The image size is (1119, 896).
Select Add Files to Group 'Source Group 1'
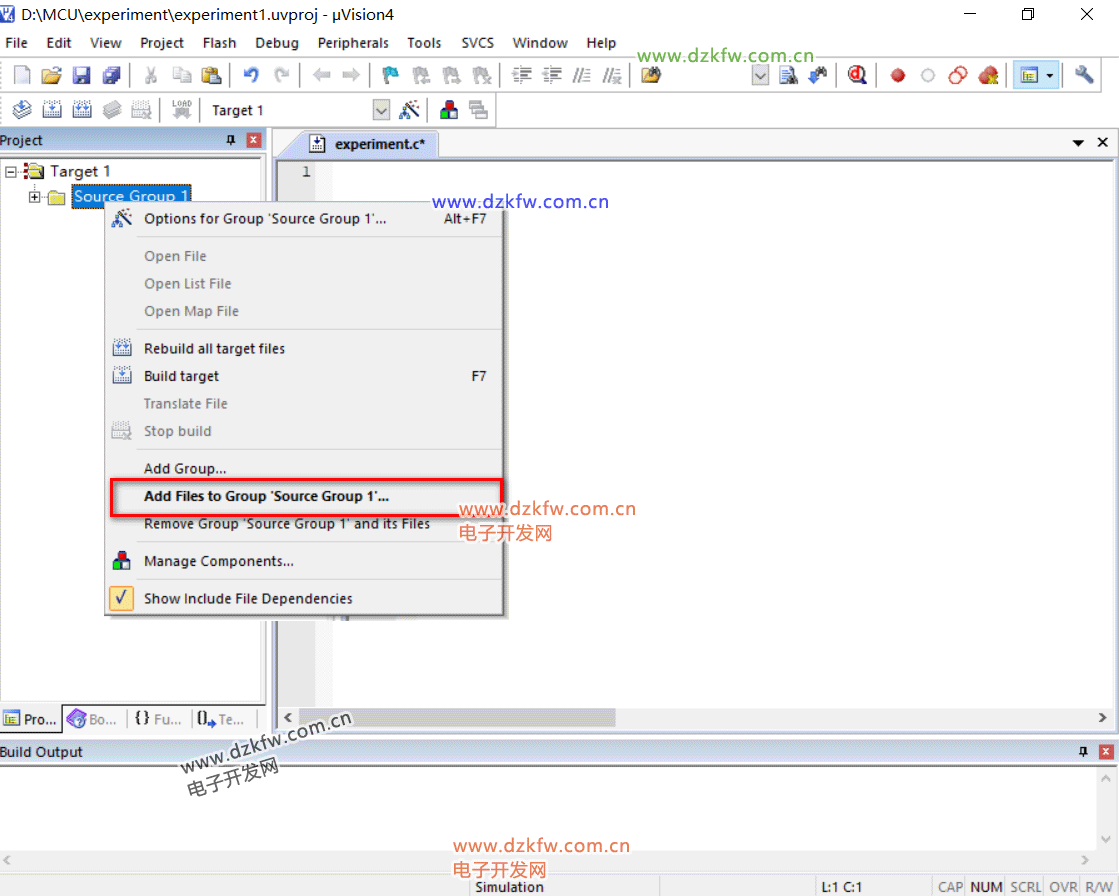[x=266, y=496]
